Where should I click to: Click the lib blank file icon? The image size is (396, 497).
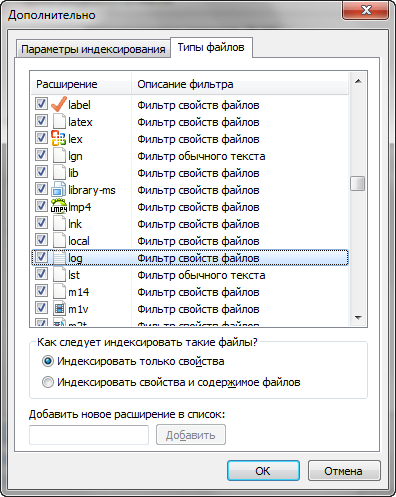click(x=59, y=172)
